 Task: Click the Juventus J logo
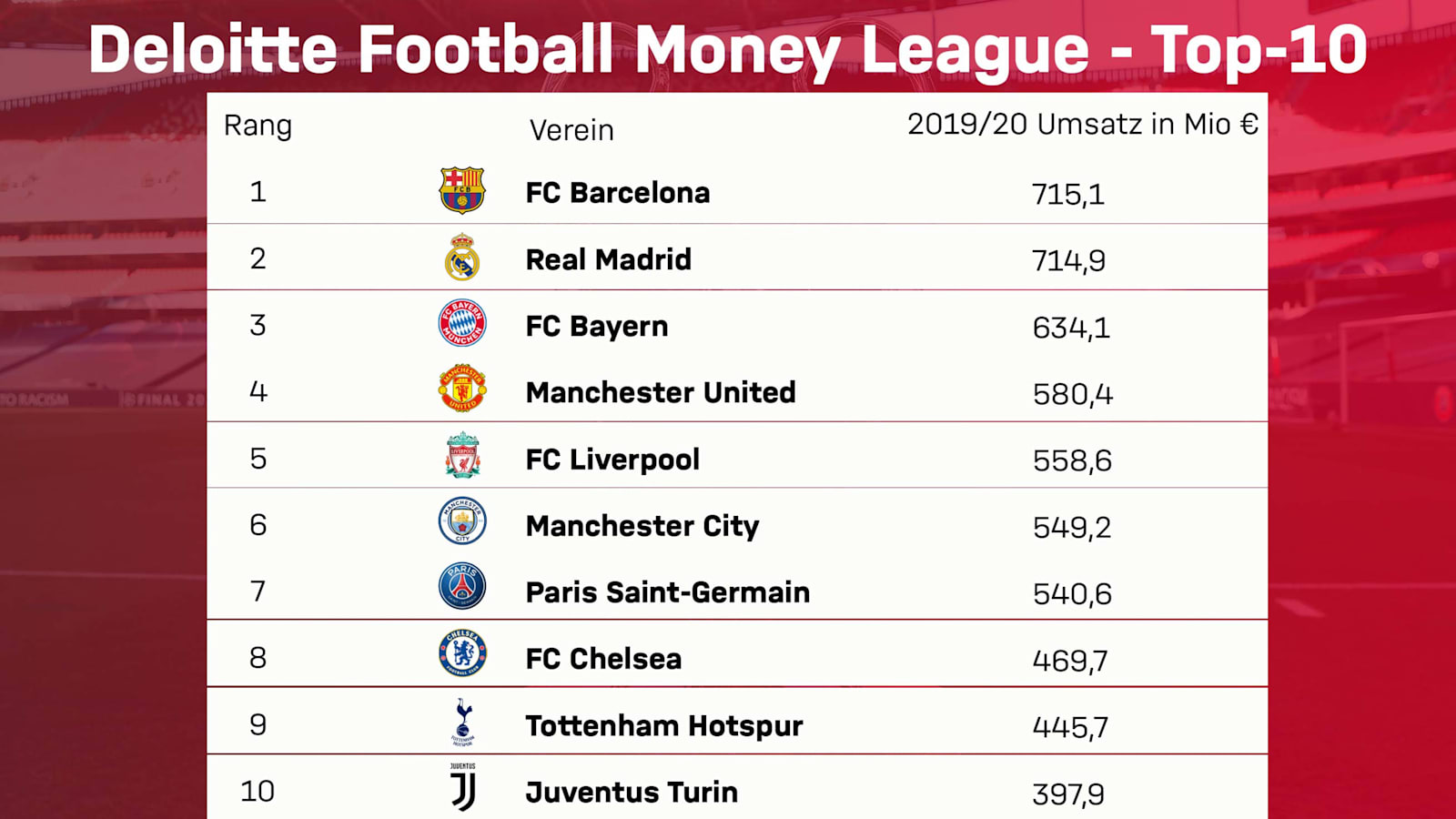tap(463, 787)
